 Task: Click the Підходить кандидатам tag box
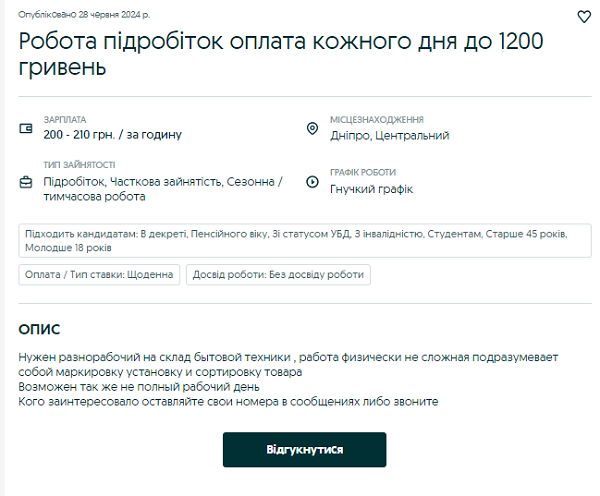304,240
